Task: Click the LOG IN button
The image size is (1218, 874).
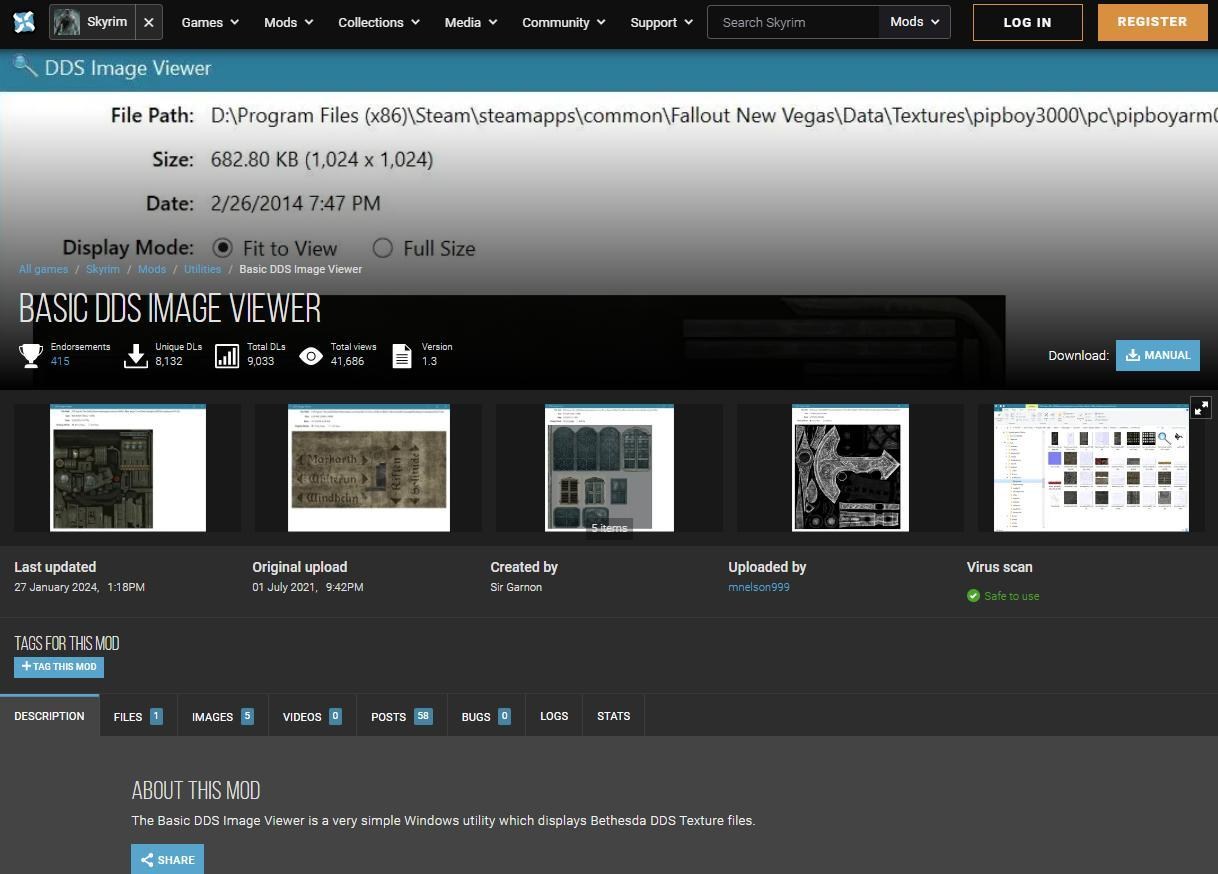Action: [1027, 22]
